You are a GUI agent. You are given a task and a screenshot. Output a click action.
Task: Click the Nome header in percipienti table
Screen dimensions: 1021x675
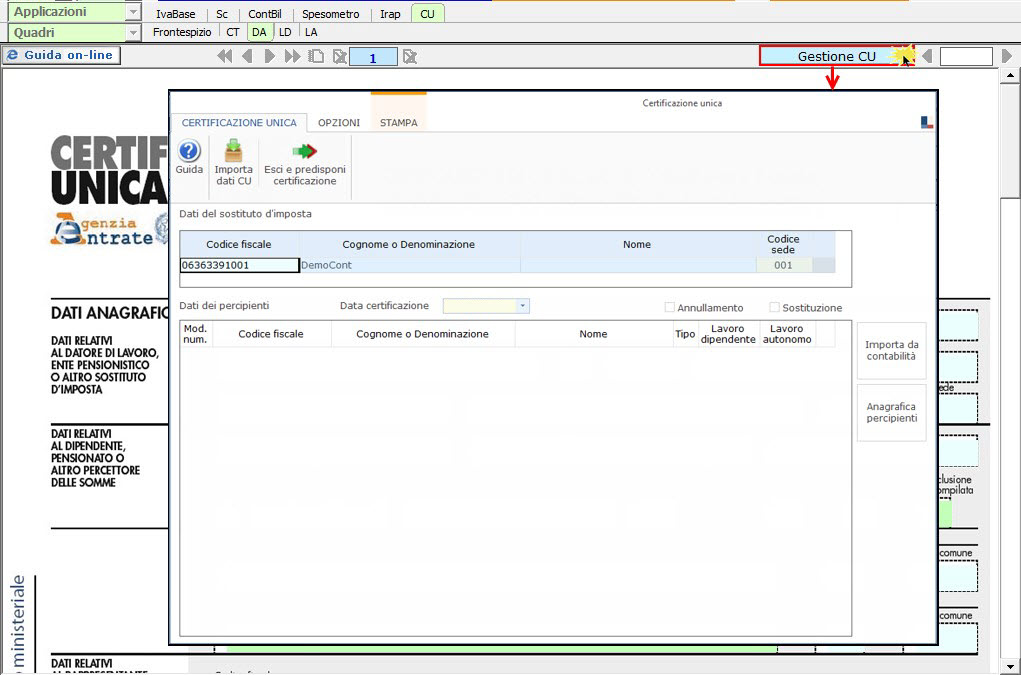593,334
